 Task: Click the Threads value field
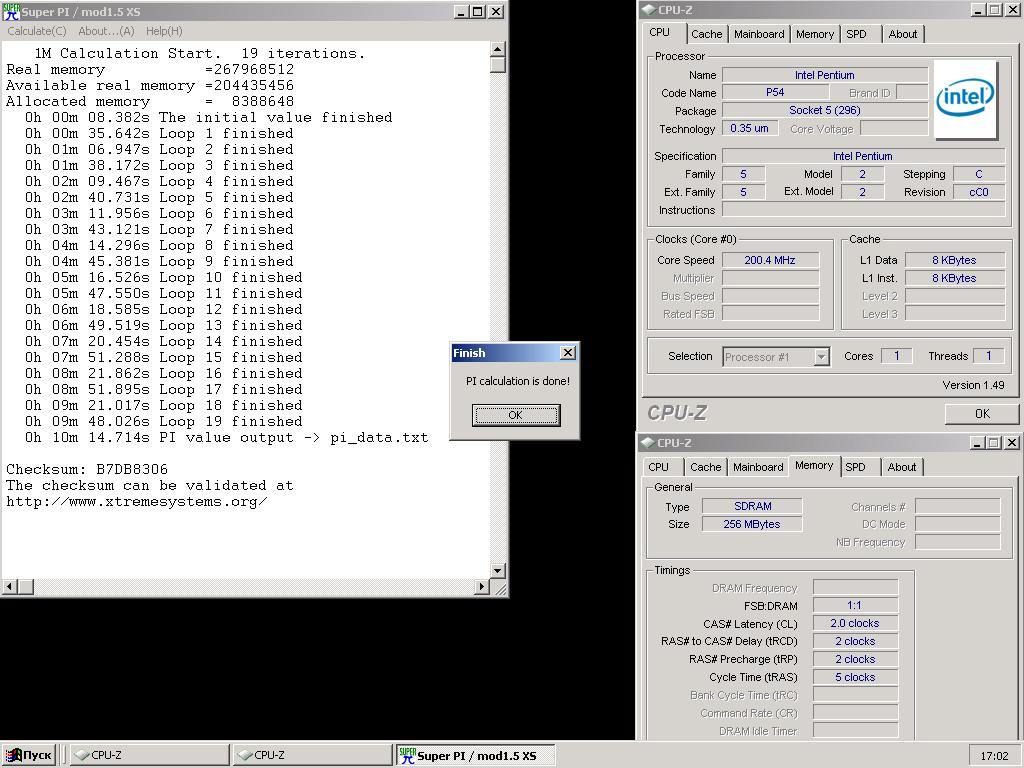point(989,356)
